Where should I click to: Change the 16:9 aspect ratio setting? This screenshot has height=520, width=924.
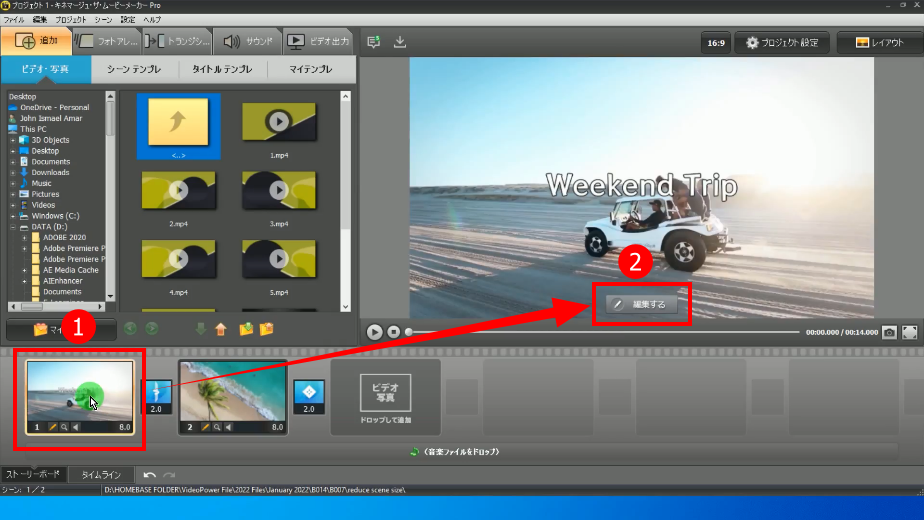716,42
